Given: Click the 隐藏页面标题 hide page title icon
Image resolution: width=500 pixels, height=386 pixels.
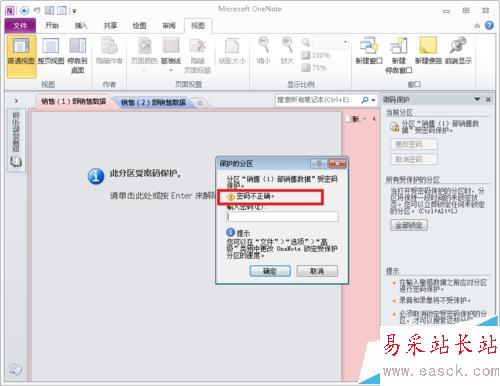Looking at the screenshot, I should tap(197, 46).
